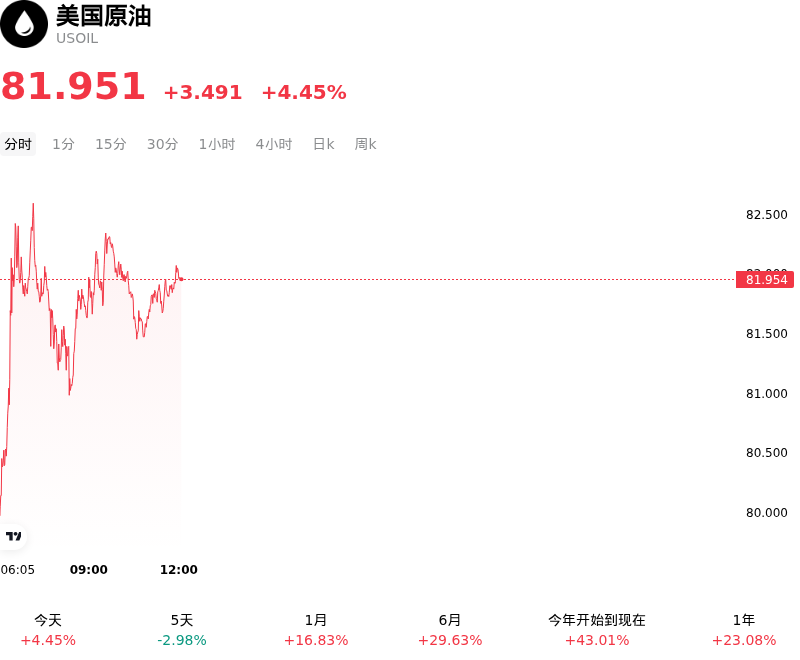Image resolution: width=800 pixels, height=660 pixels.
Task: Select the 1年 +23.08% range
Action: point(744,630)
